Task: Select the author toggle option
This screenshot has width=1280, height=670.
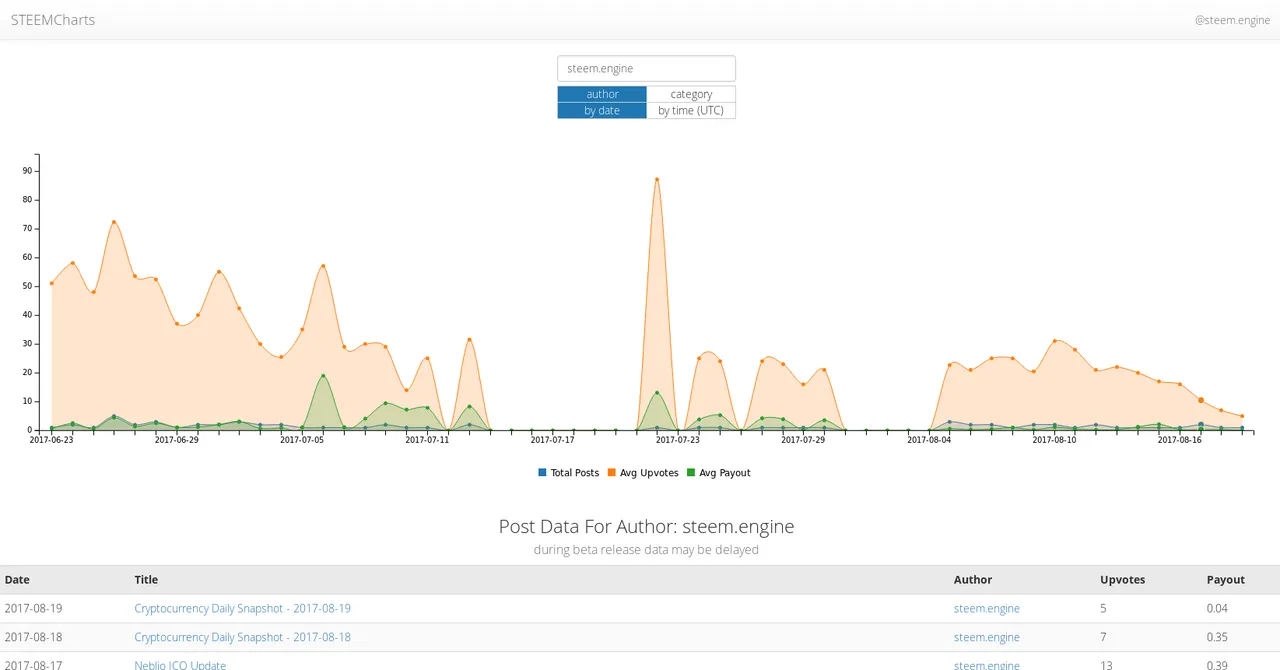Action: (x=602, y=94)
